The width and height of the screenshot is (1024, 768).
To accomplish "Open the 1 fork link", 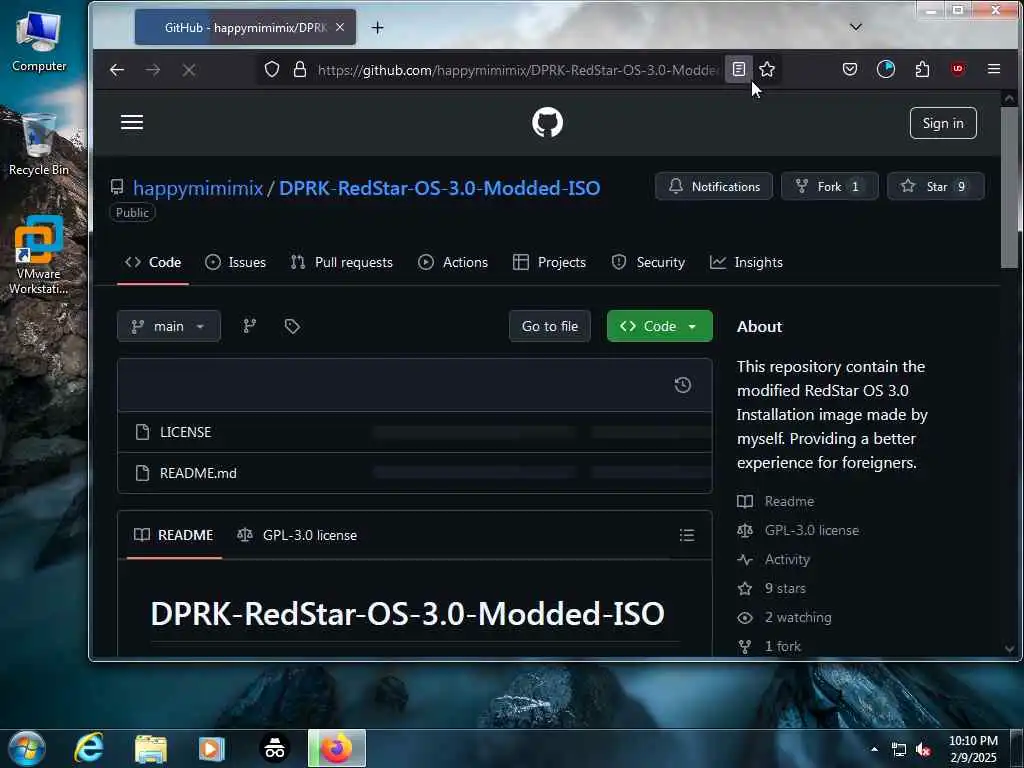I will [x=782, y=647].
